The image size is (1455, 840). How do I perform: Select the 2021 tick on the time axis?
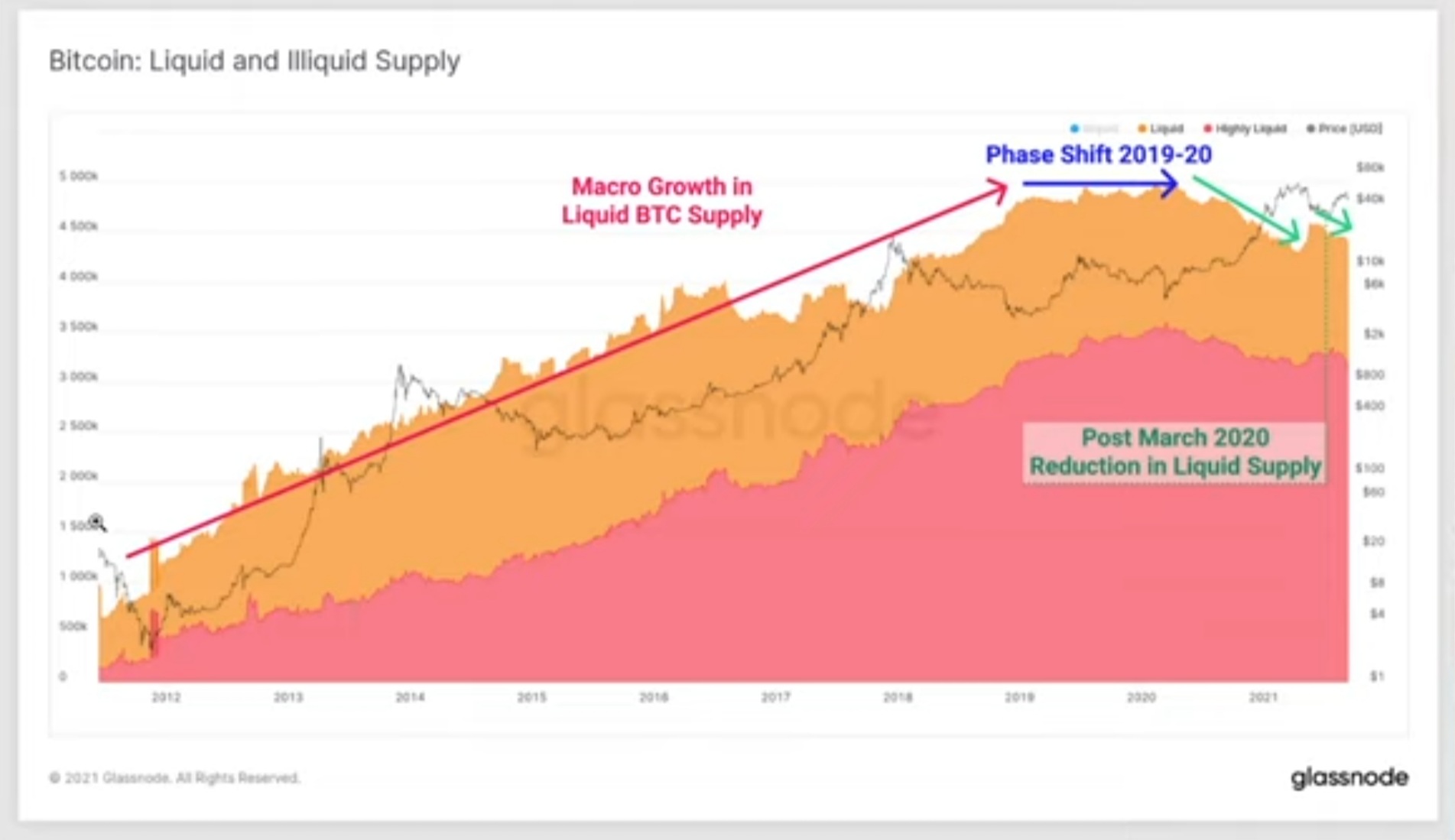(x=1263, y=697)
